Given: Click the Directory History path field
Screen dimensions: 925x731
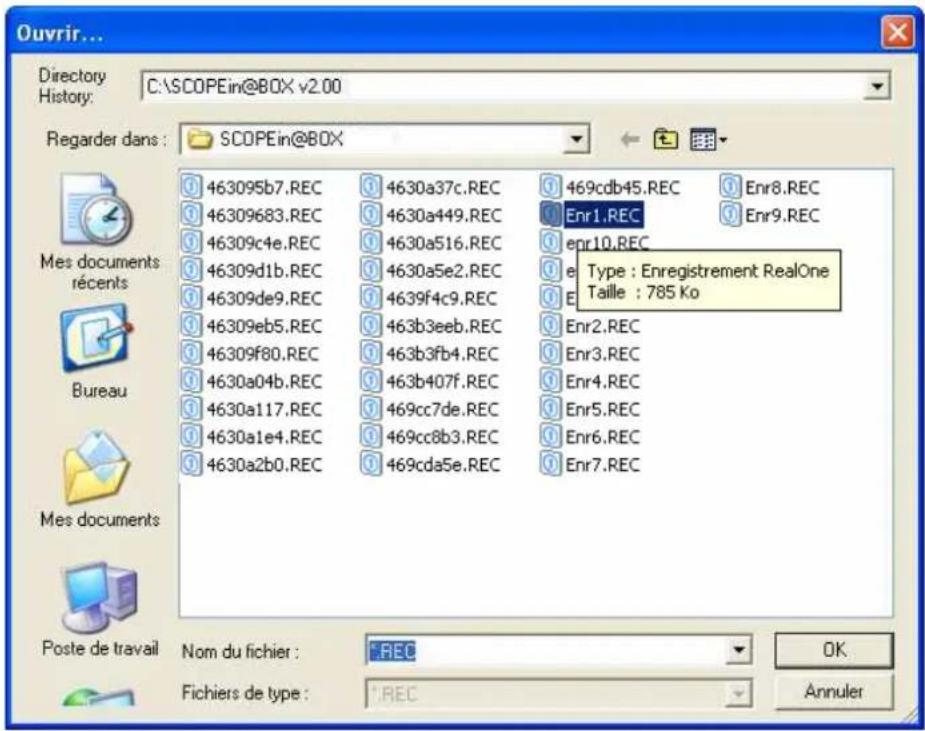Looking at the screenshot, I should point(503,87).
